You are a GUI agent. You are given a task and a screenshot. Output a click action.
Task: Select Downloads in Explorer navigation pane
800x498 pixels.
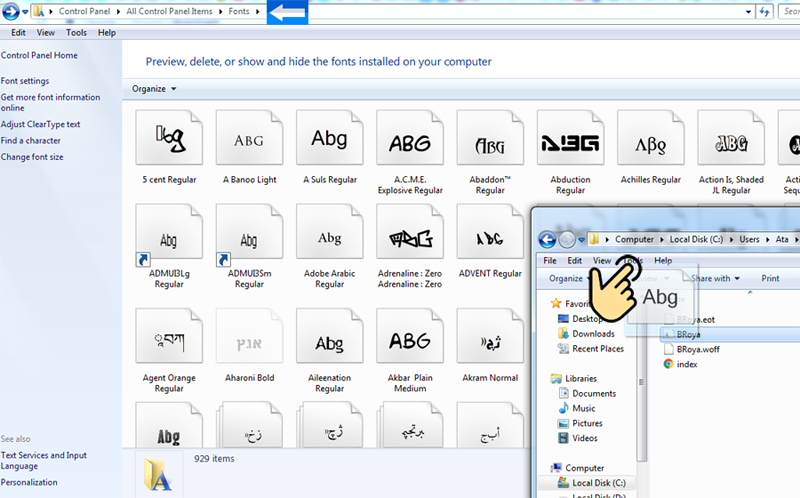coord(586,333)
